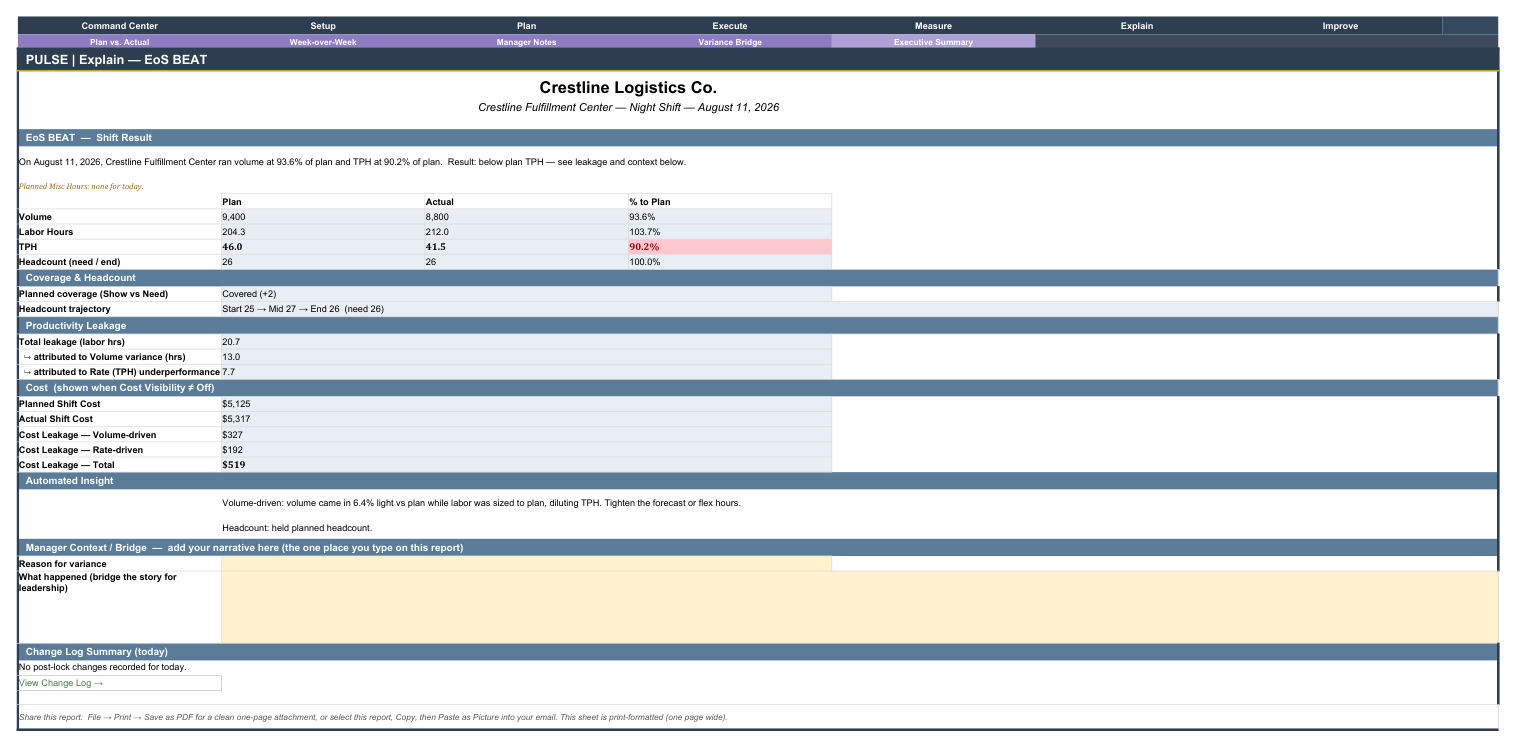
Task: Click Volume percent to plan 93.6%
Action: click(x=730, y=217)
